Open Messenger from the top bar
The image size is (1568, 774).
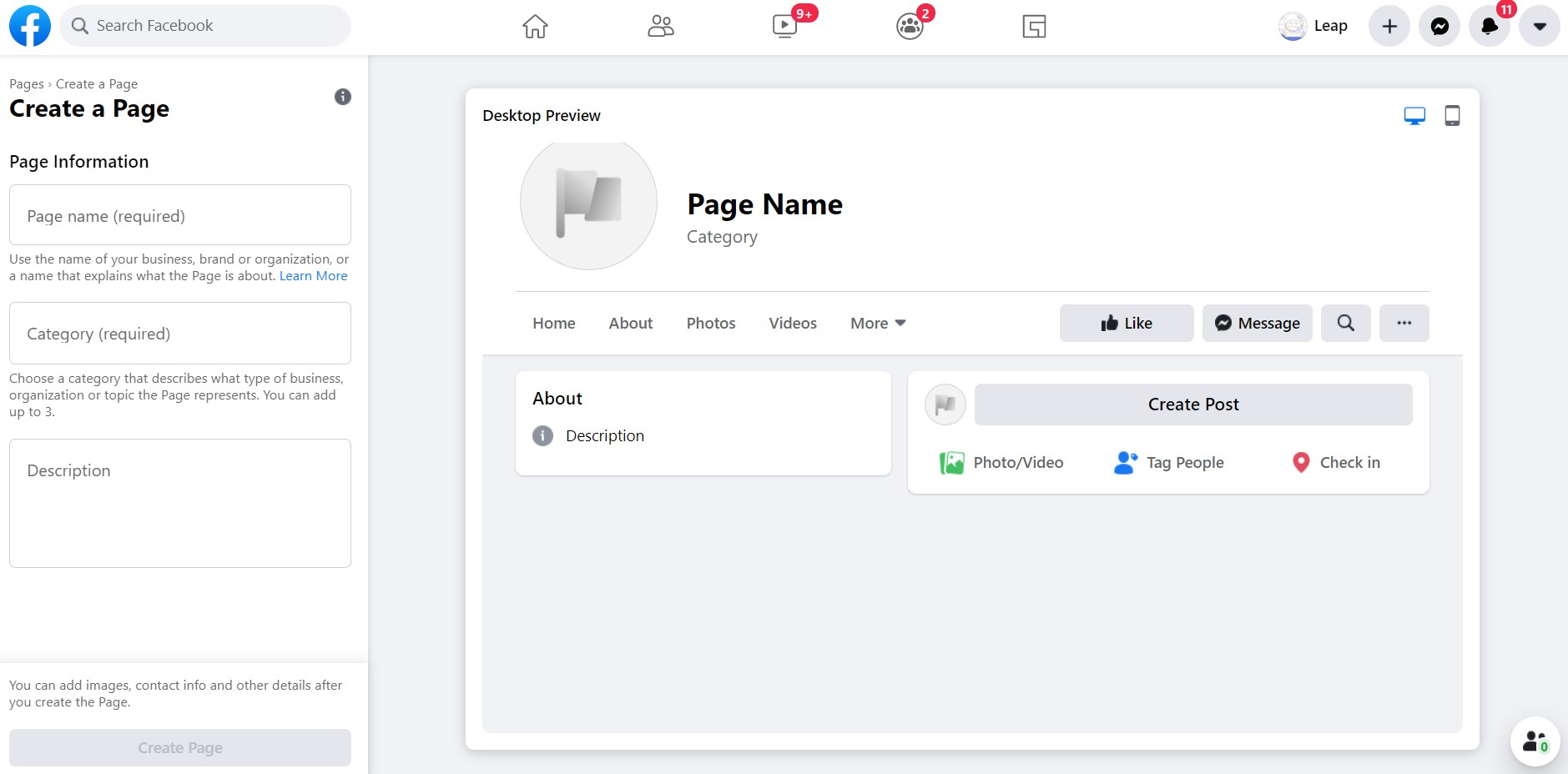1439,26
